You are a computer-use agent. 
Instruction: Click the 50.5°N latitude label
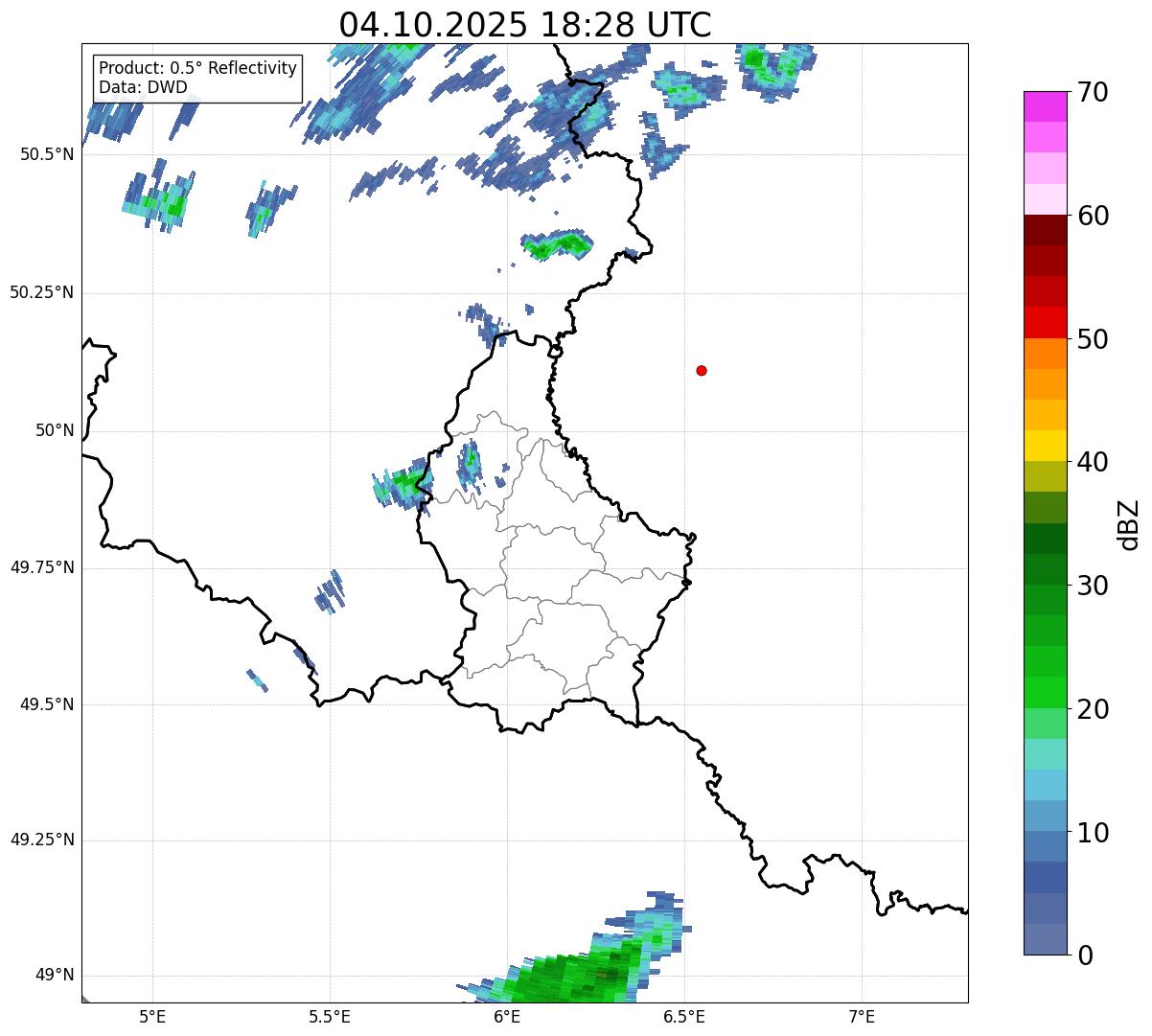(x=47, y=154)
